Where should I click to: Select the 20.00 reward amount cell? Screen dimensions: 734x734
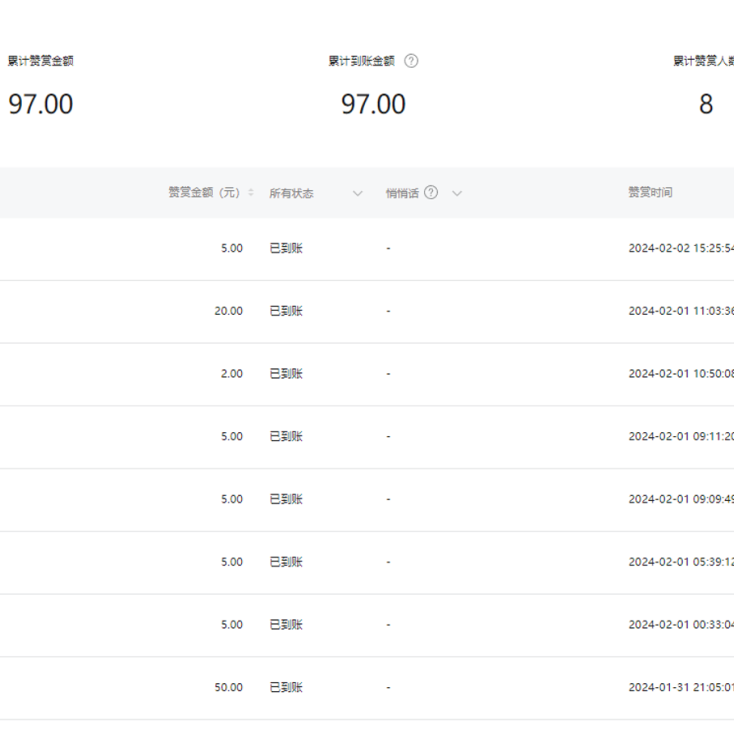(228, 311)
